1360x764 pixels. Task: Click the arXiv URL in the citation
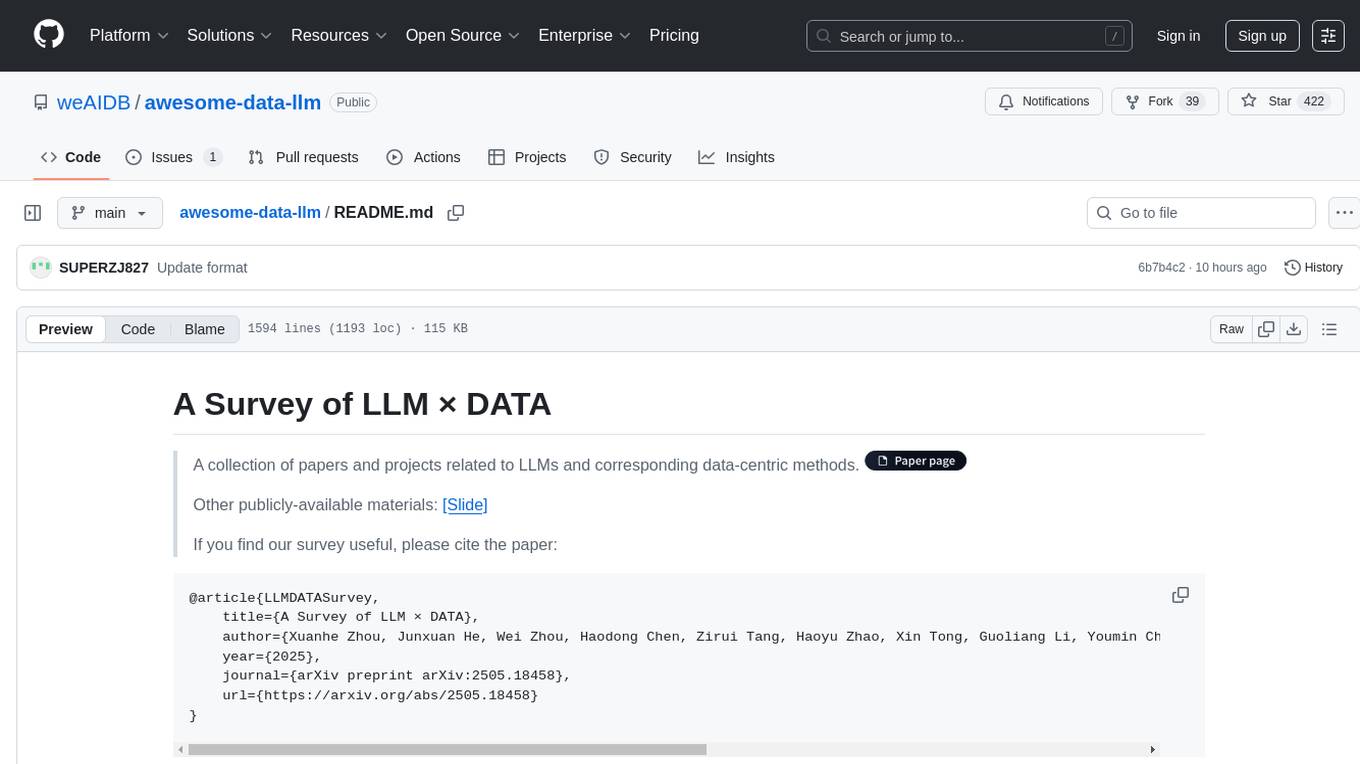click(x=398, y=695)
